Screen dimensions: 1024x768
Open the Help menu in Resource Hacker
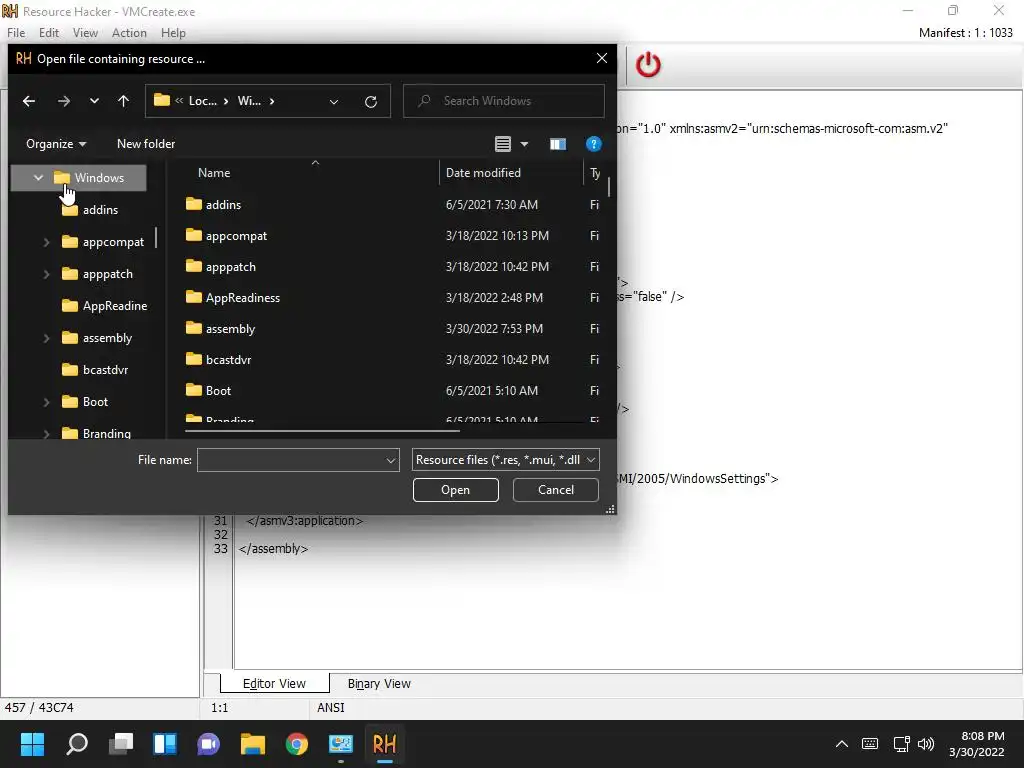click(173, 33)
